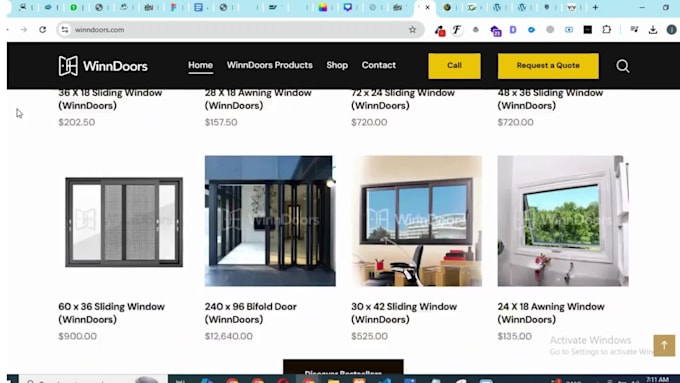Open the 24 X 18 Awning Window image
The width and height of the screenshot is (680, 383).
(x=563, y=221)
